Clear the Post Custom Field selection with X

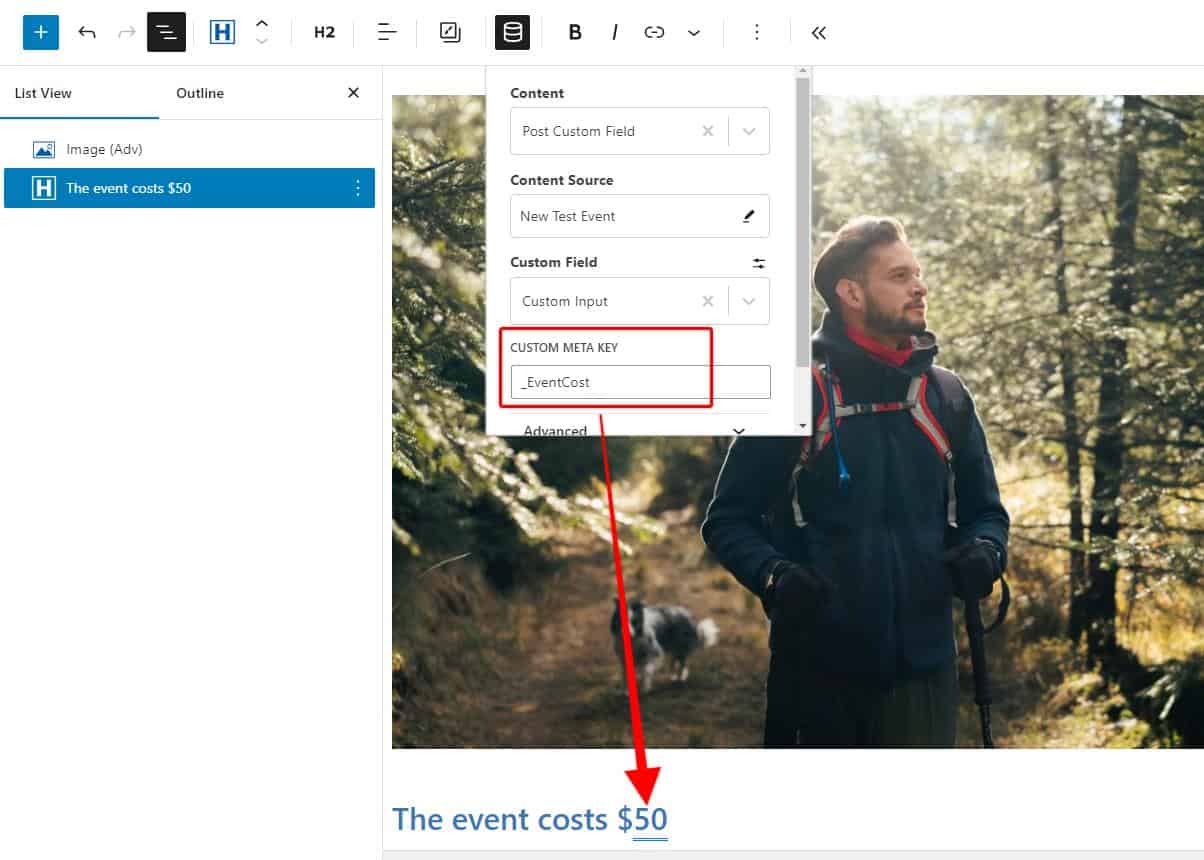coord(707,131)
